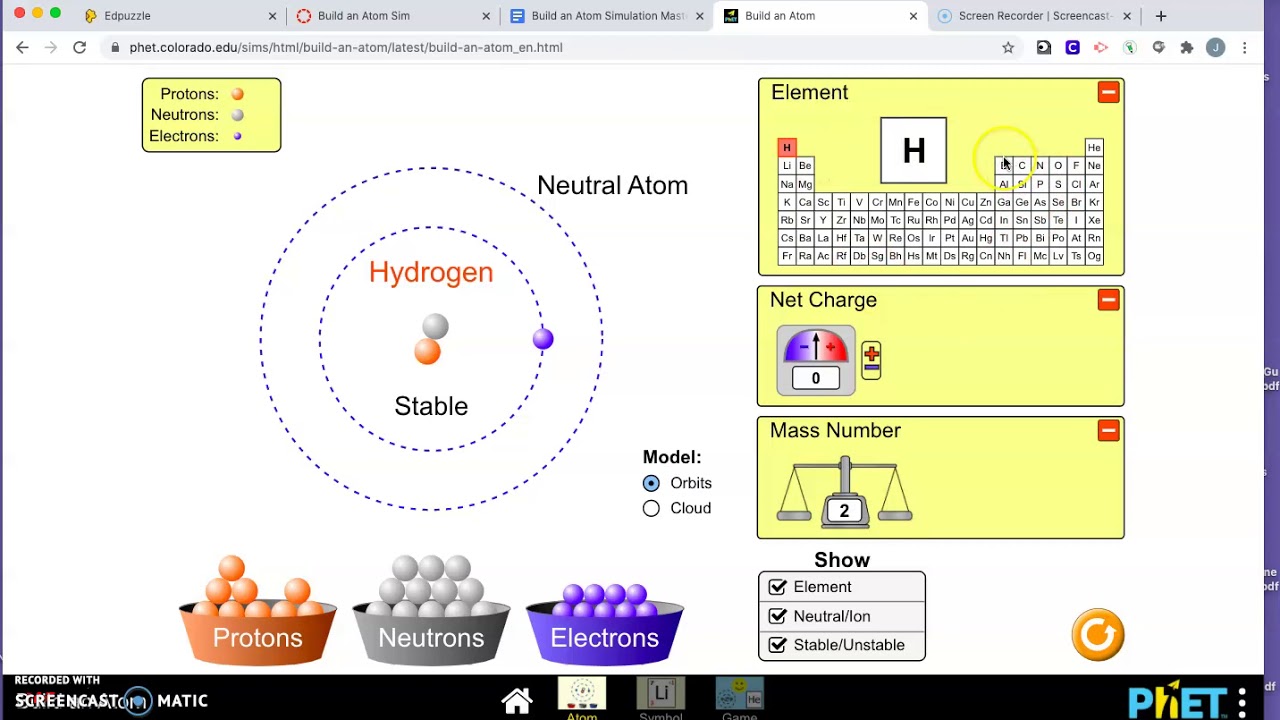This screenshot has width=1280, height=720.
Task: Click the charge comparison battery icon
Action: (x=871, y=360)
